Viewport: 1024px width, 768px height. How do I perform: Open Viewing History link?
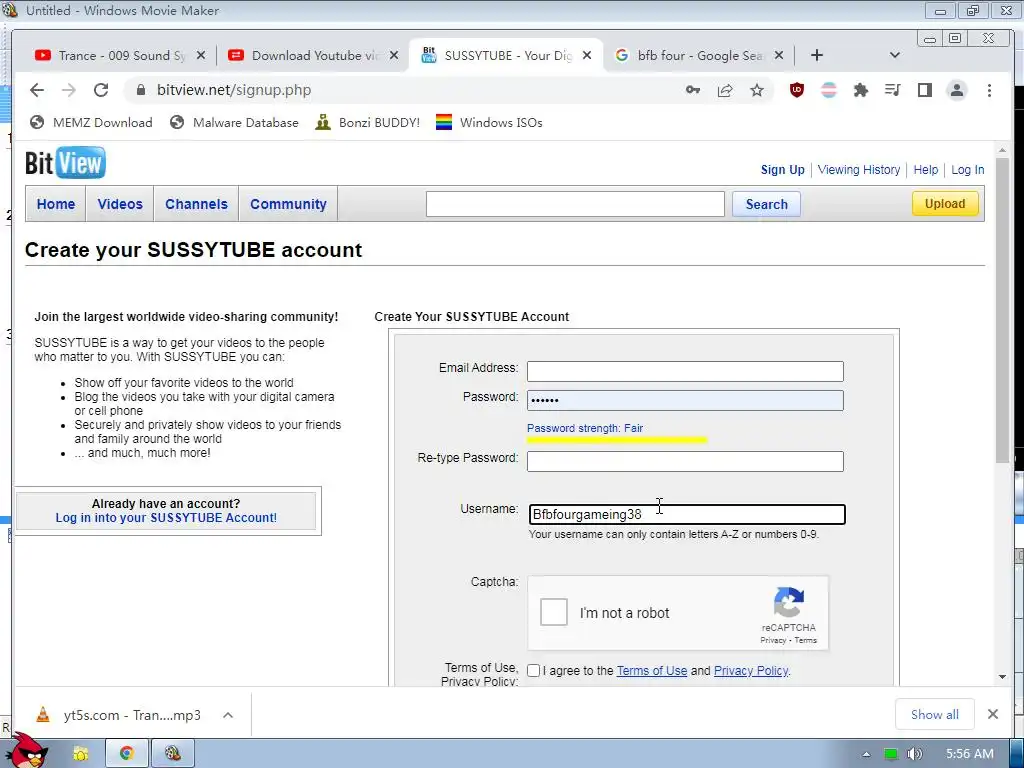coord(859,170)
